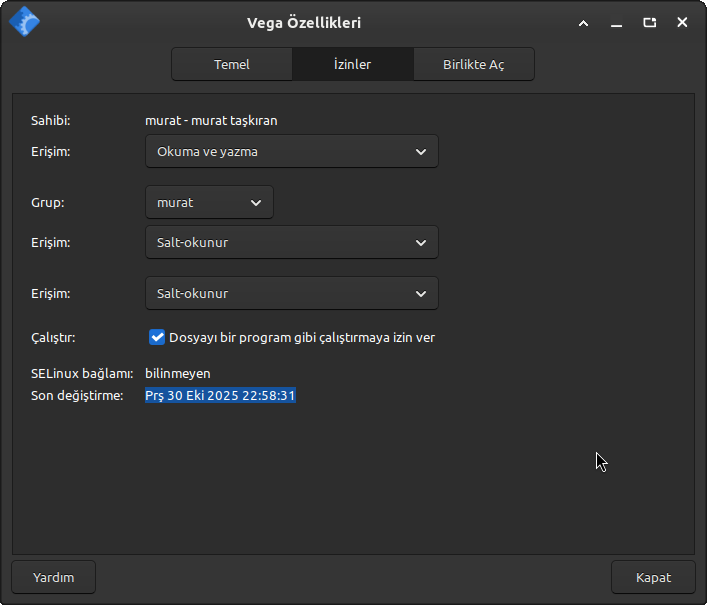The image size is (707, 605).
Task: Minimize the Vega Özellikleri window
Action: point(617,23)
